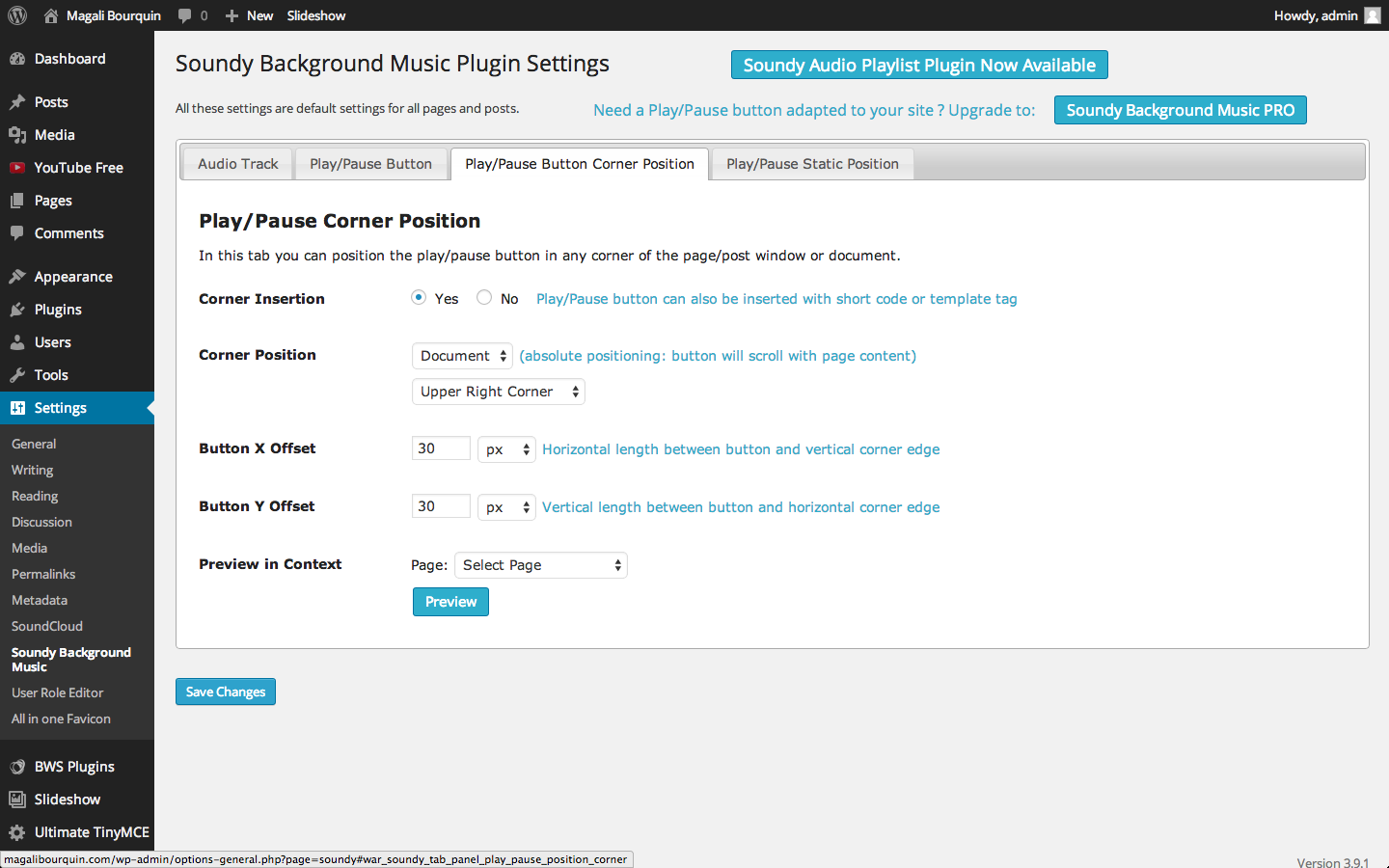The height and width of the screenshot is (868, 1389).
Task: Click the Soundy Background Music PRO button
Action: (x=1181, y=110)
